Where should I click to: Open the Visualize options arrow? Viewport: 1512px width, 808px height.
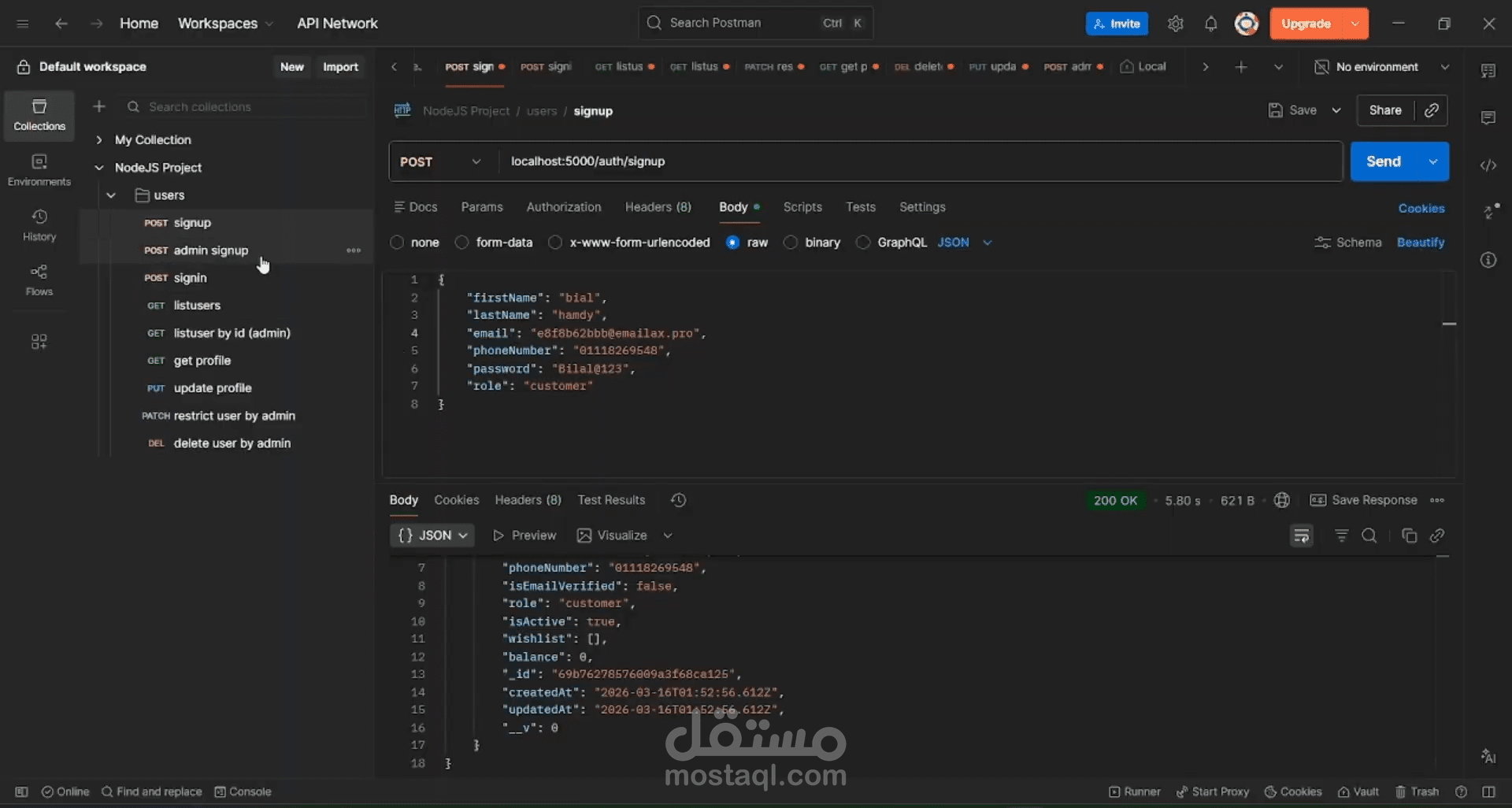(x=668, y=536)
